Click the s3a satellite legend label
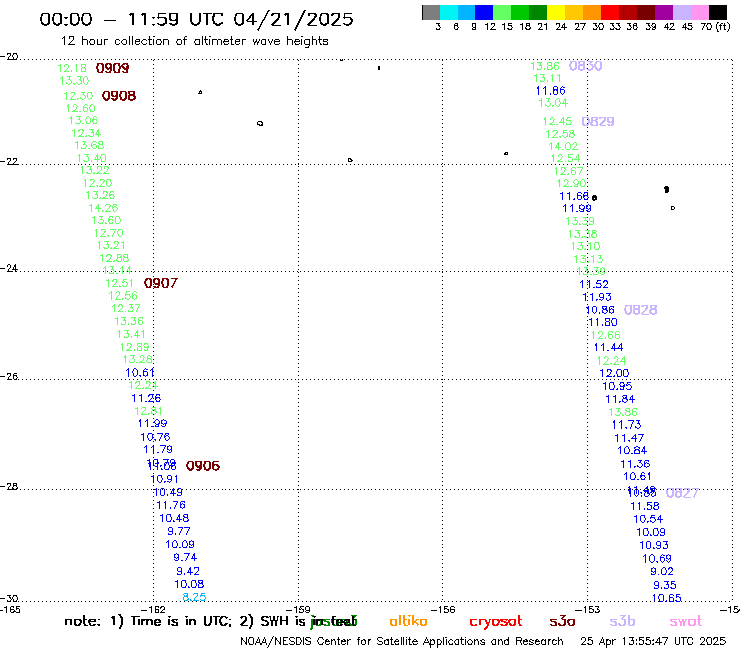Viewport: 740px width, 650px height. click(562, 622)
